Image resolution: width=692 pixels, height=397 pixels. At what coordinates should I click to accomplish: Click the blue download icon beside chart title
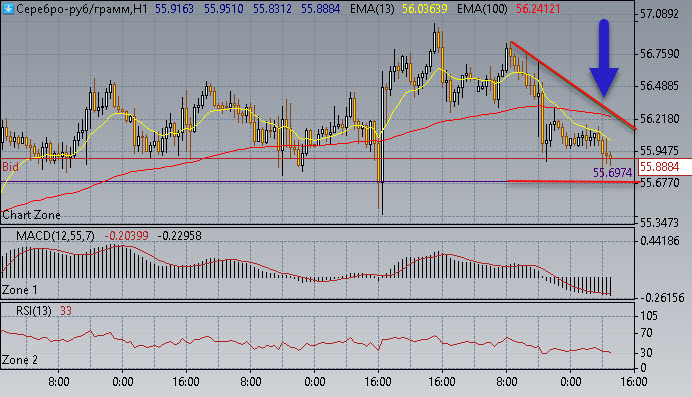(x=8, y=8)
